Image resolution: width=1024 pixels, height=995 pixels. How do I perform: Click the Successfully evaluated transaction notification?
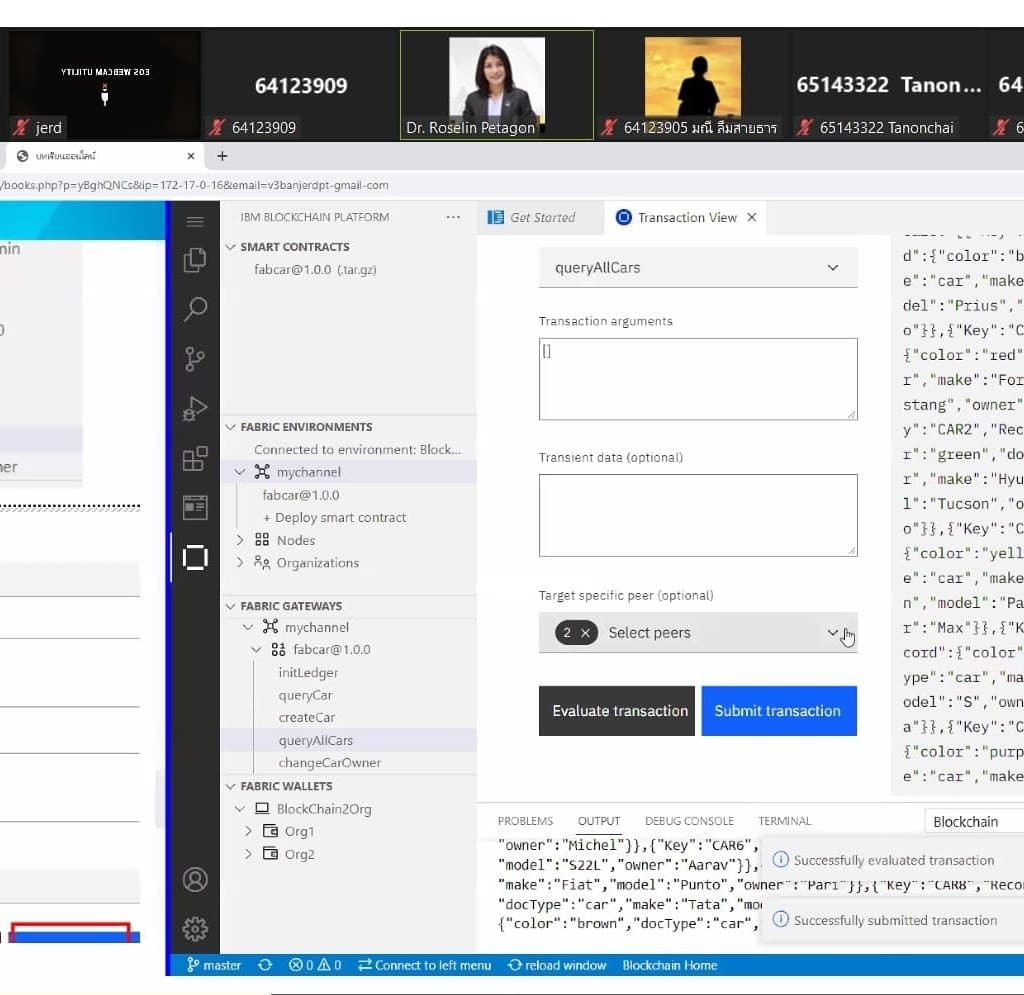tap(893, 861)
